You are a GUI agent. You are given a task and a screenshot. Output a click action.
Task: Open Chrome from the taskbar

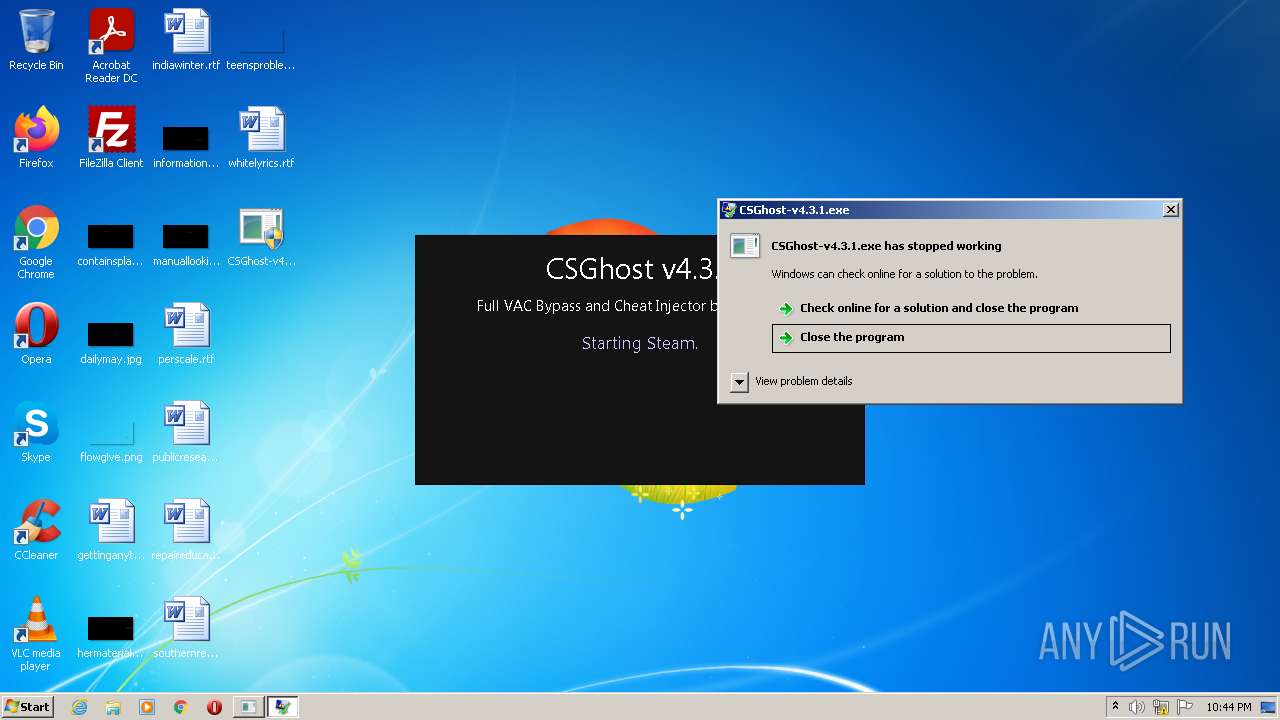tap(181, 707)
